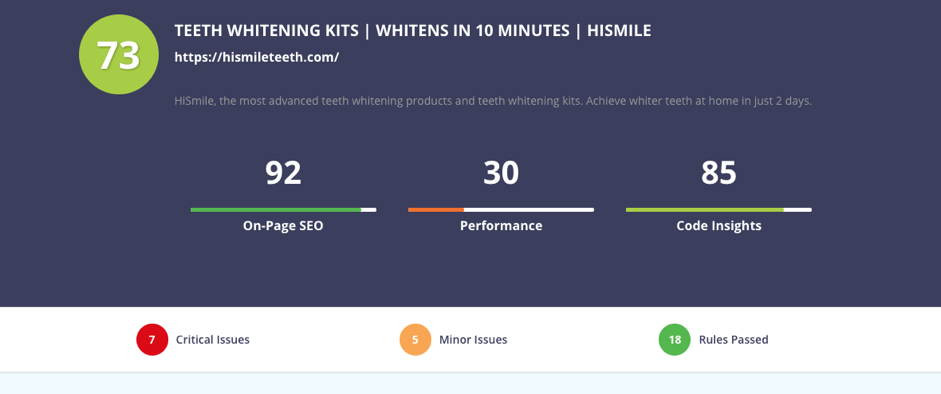Click the On-Page SEO progress bar
This screenshot has height=394, width=941.
pos(283,210)
